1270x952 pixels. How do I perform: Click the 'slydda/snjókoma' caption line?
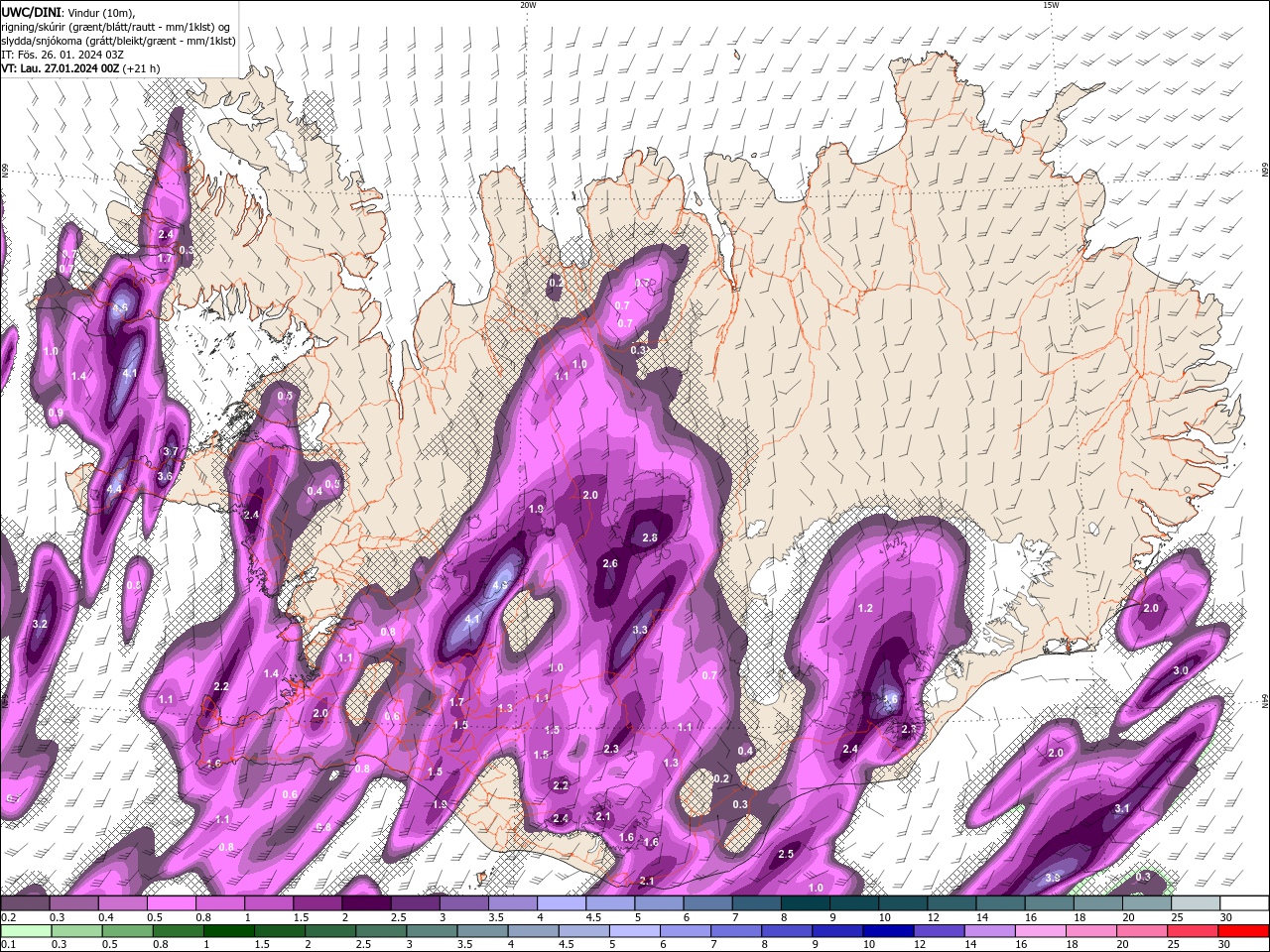point(118,41)
